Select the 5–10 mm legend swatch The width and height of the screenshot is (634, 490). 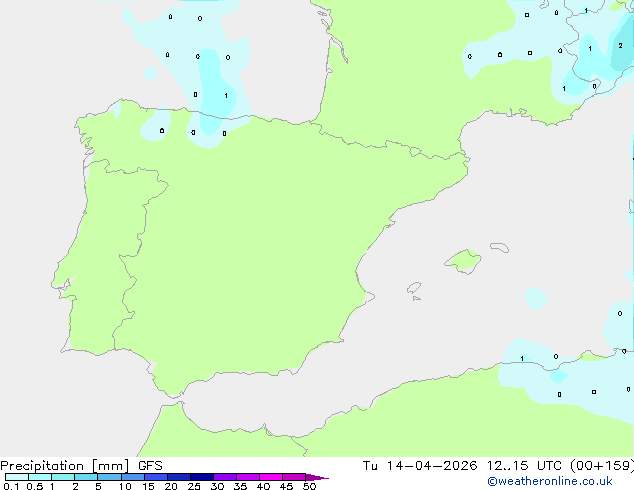109,477
